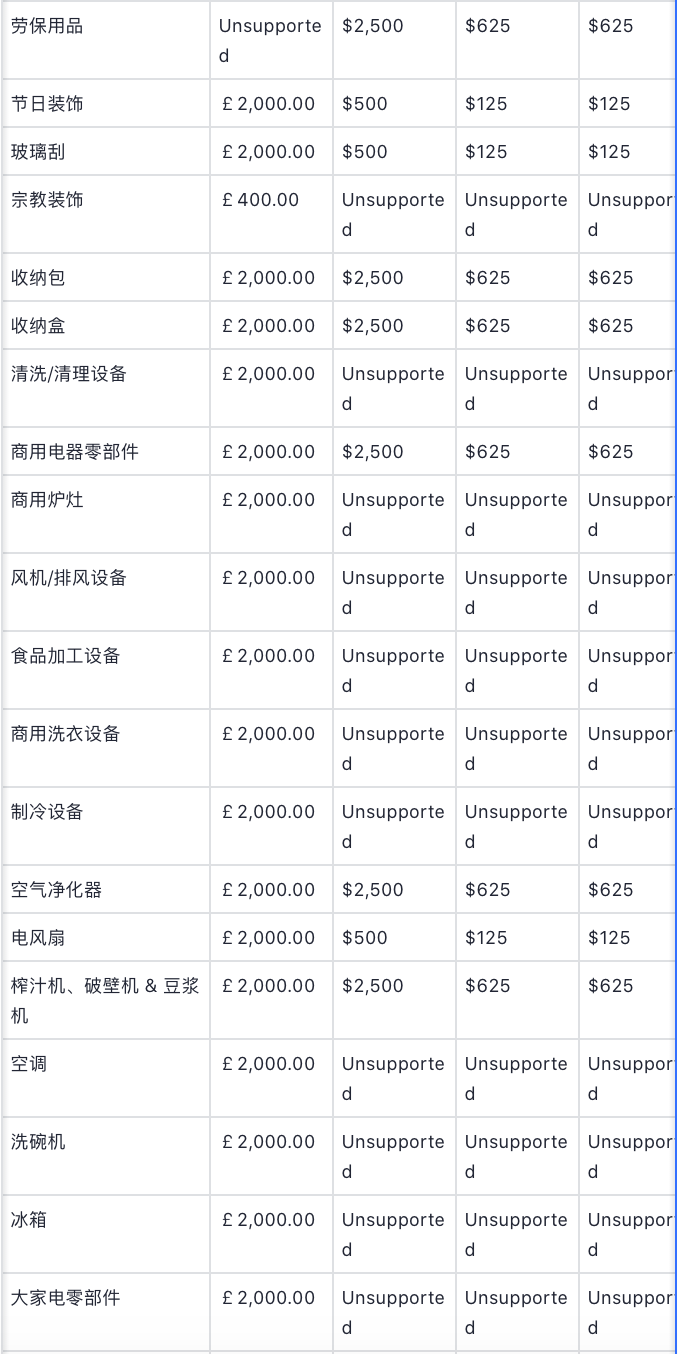The image size is (678, 1354).
Task: Click the 商用洗衣设备 category cell
Action: coord(65,734)
